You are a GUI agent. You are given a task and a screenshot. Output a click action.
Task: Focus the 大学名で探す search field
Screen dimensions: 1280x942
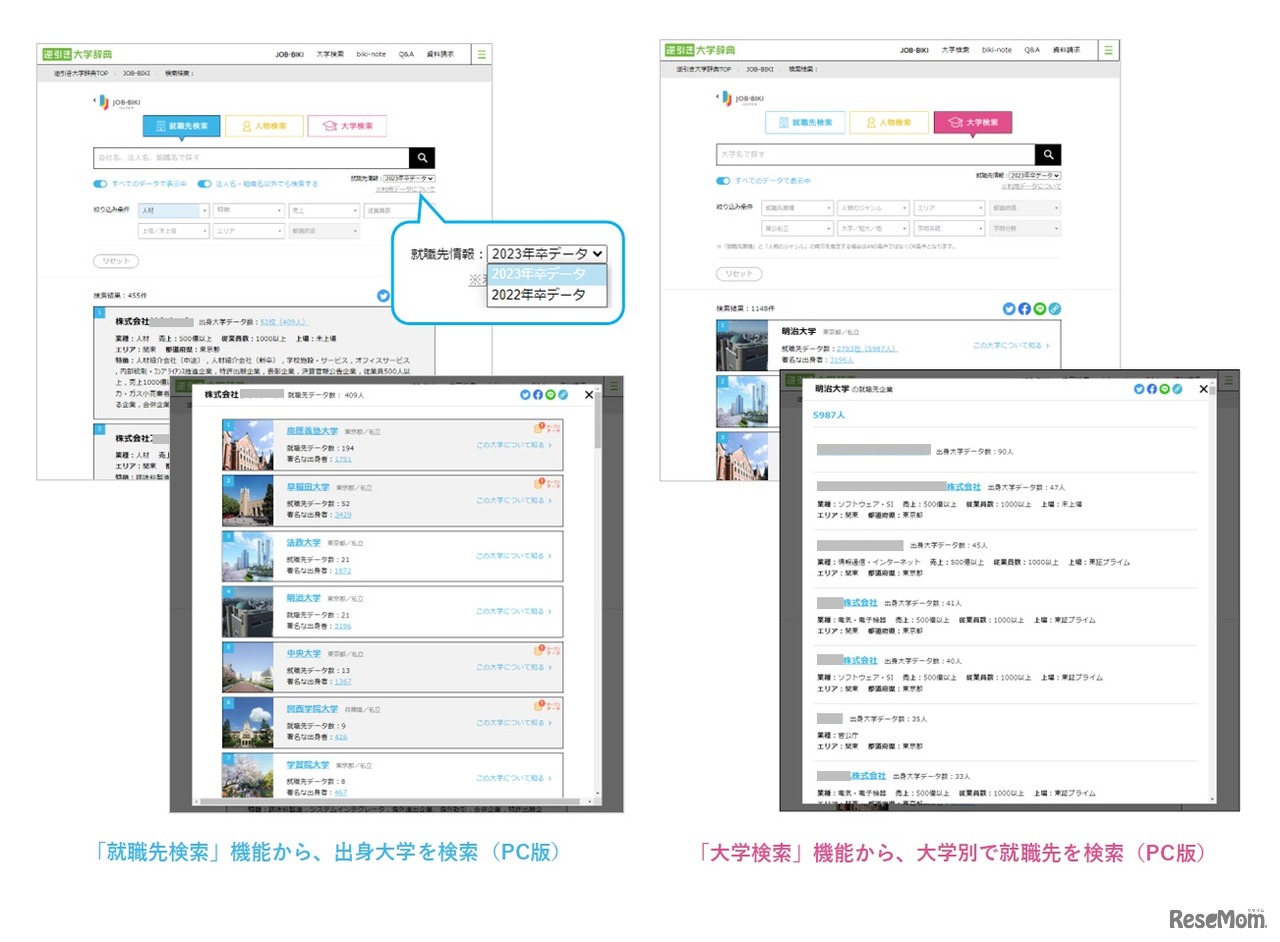pyautogui.click(x=876, y=154)
